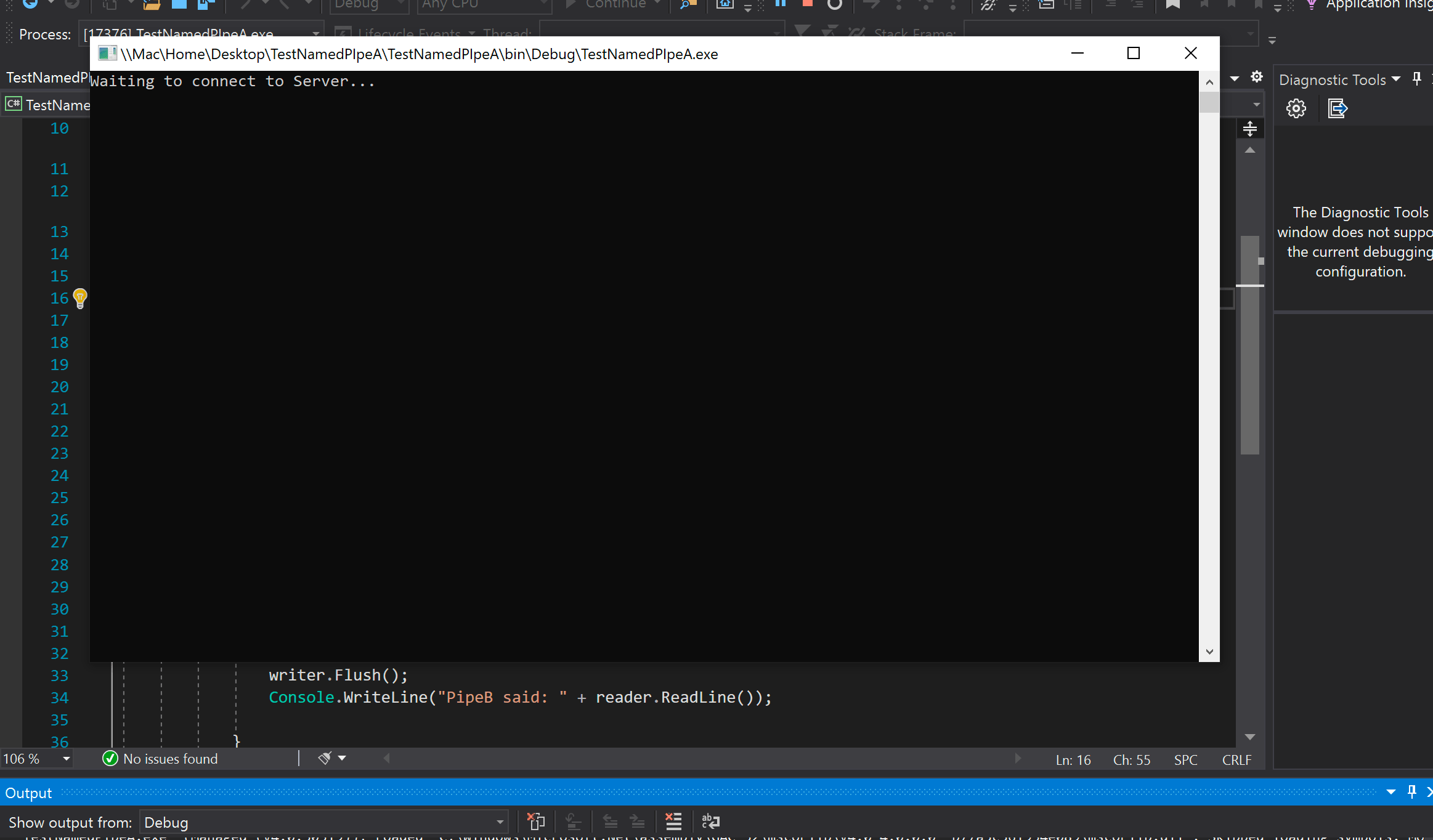The height and width of the screenshot is (840, 1433).
Task: Click the No issues found status indicator
Action: click(x=160, y=758)
